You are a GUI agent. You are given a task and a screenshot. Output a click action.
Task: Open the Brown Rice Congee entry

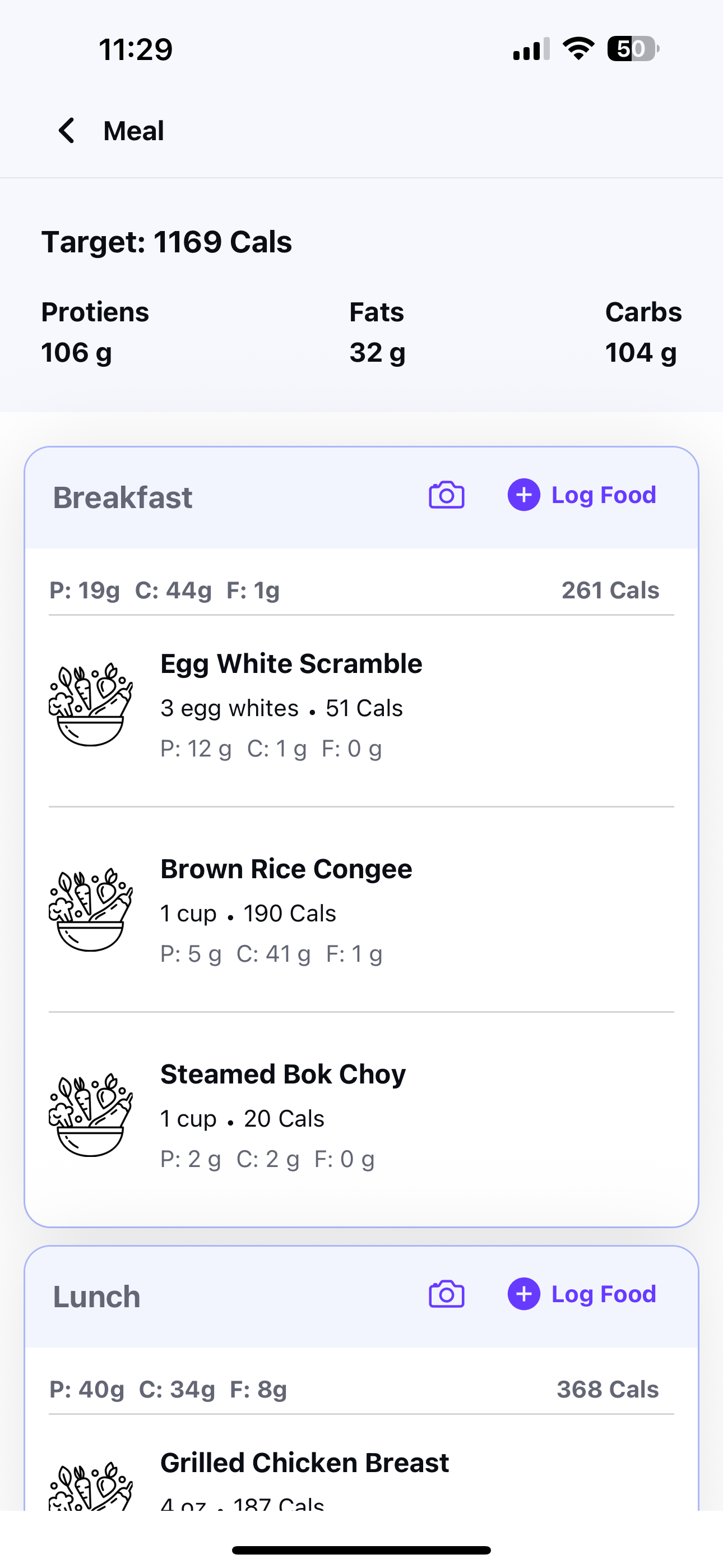361,910
